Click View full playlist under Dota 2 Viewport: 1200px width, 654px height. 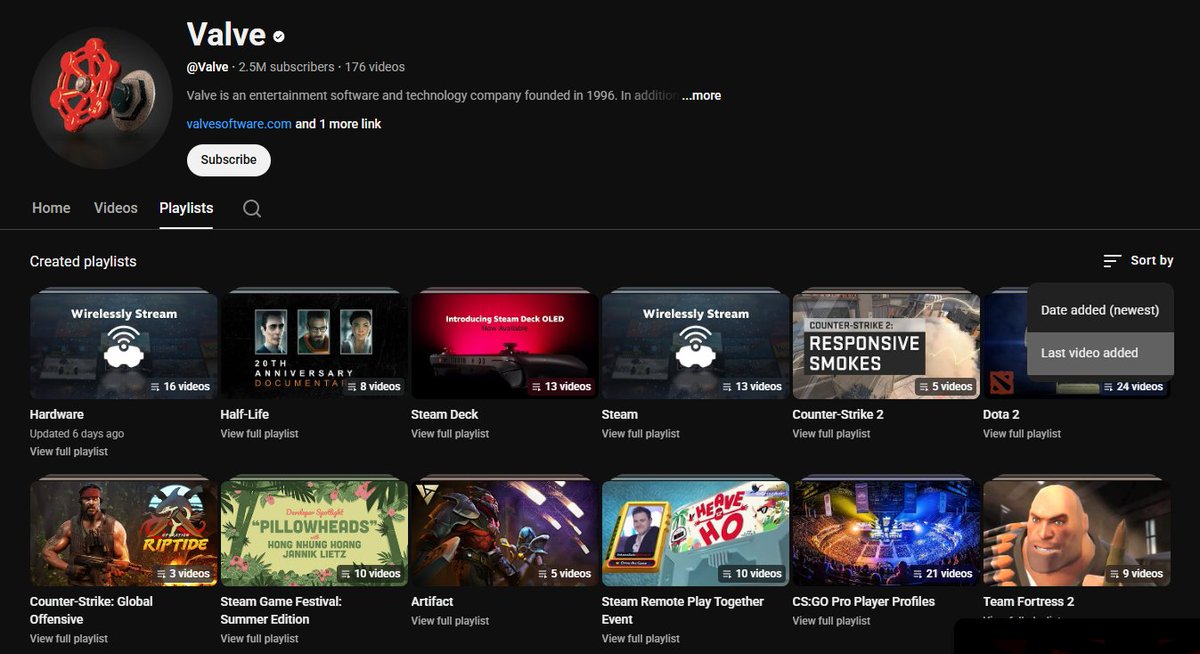[1022, 434]
